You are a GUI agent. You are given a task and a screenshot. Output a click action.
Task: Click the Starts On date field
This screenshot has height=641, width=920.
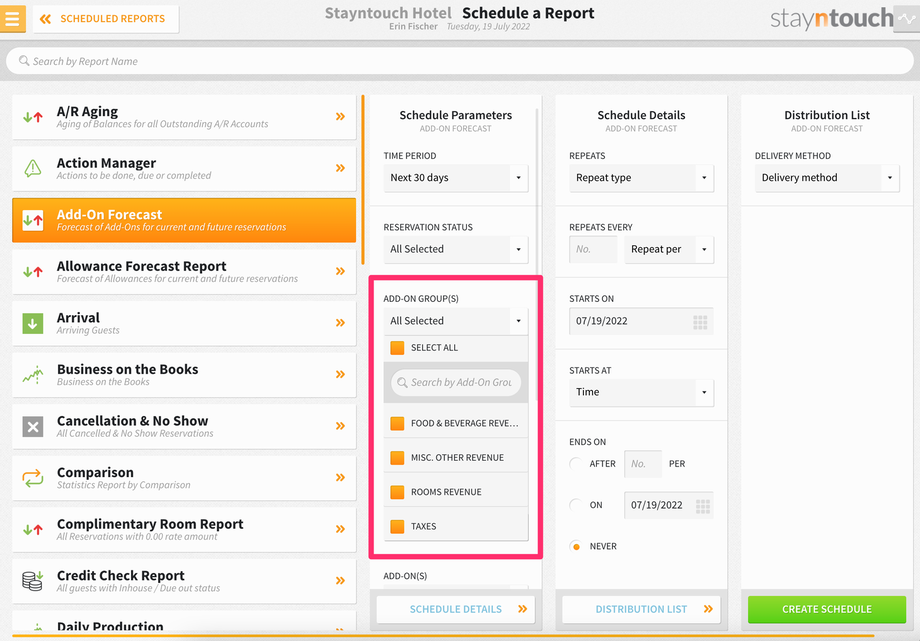point(641,321)
